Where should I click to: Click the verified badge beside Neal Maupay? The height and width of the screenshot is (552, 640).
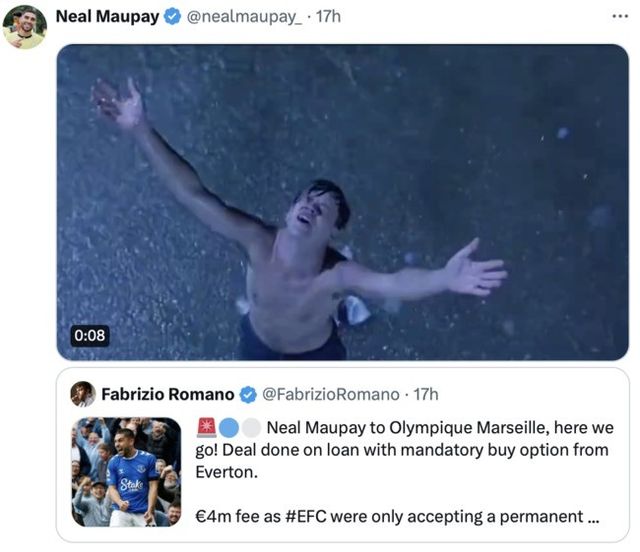[x=173, y=17]
